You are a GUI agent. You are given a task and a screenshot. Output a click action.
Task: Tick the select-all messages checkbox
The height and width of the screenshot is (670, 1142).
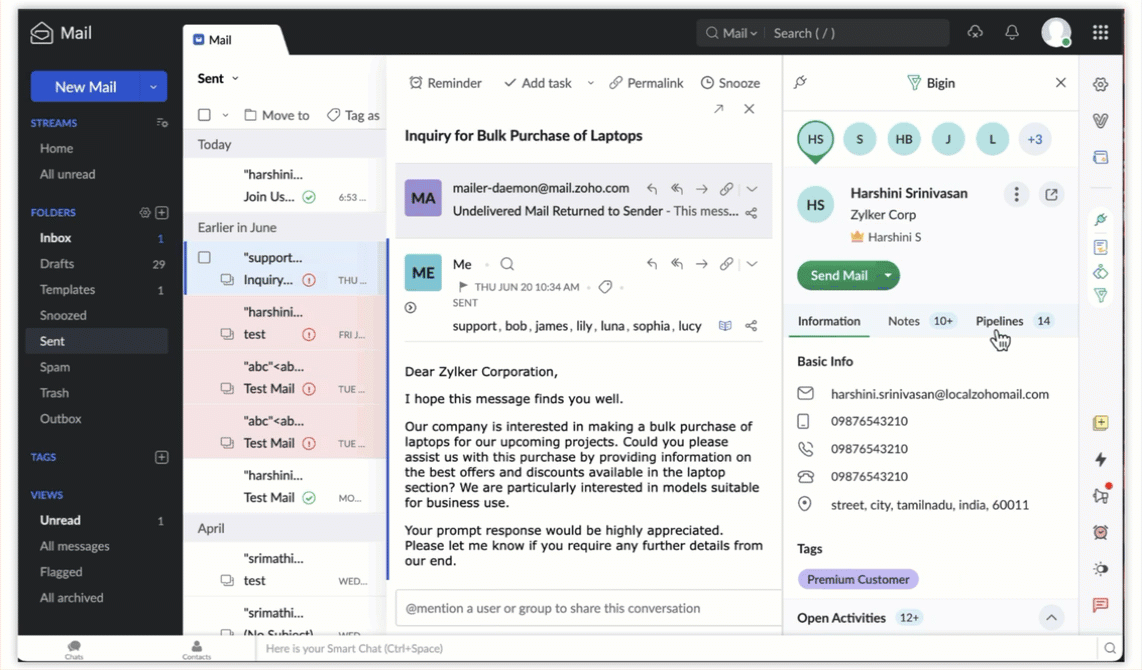click(x=204, y=115)
